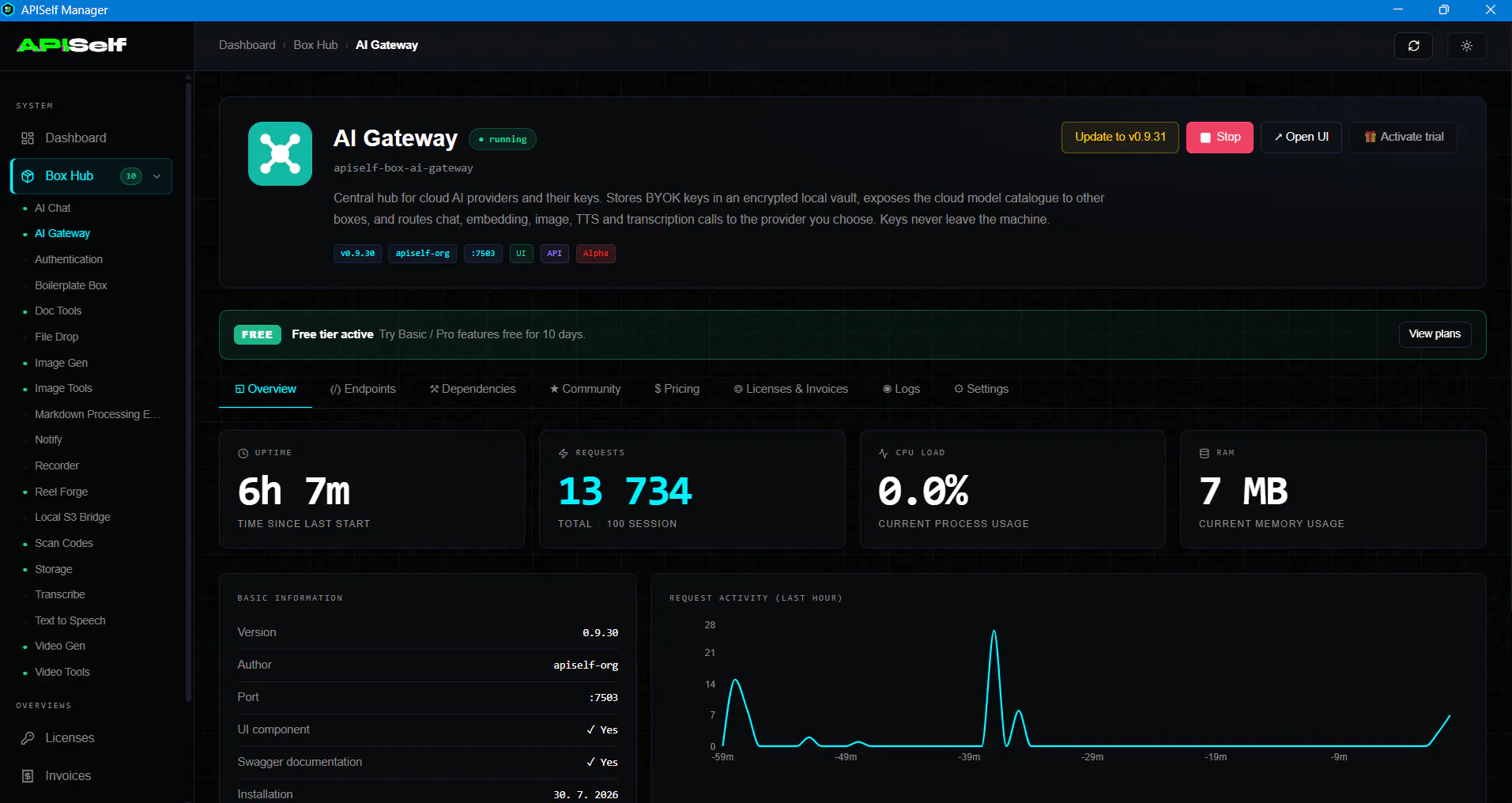Select the Community tab
The image size is (1512, 803).
[x=585, y=389]
